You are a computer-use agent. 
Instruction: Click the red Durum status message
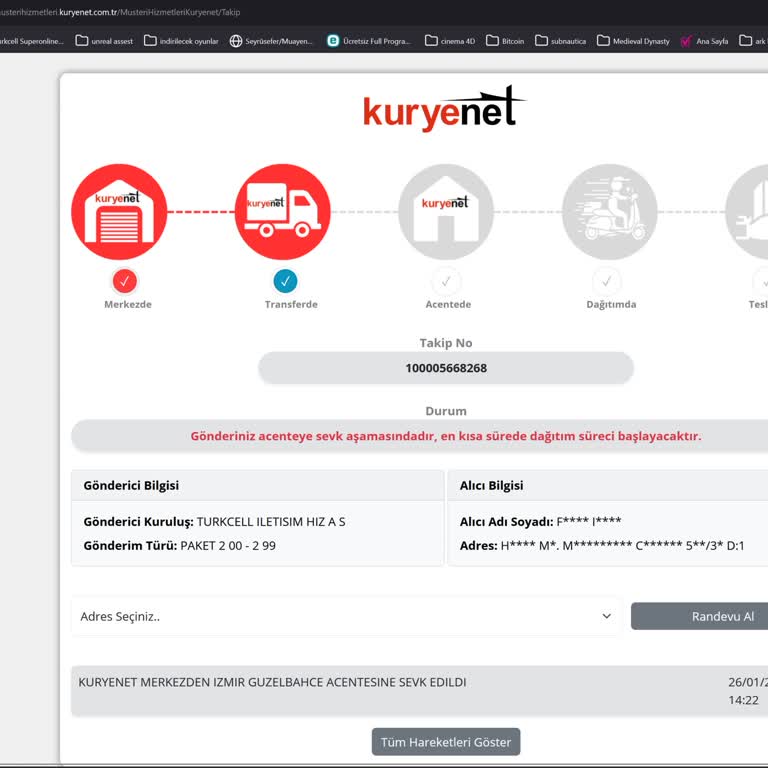click(446, 436)
